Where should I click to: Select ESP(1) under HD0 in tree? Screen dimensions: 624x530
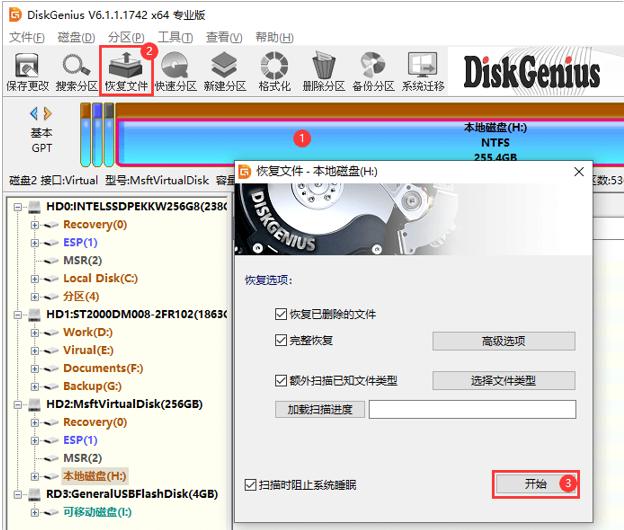[80, 243]
